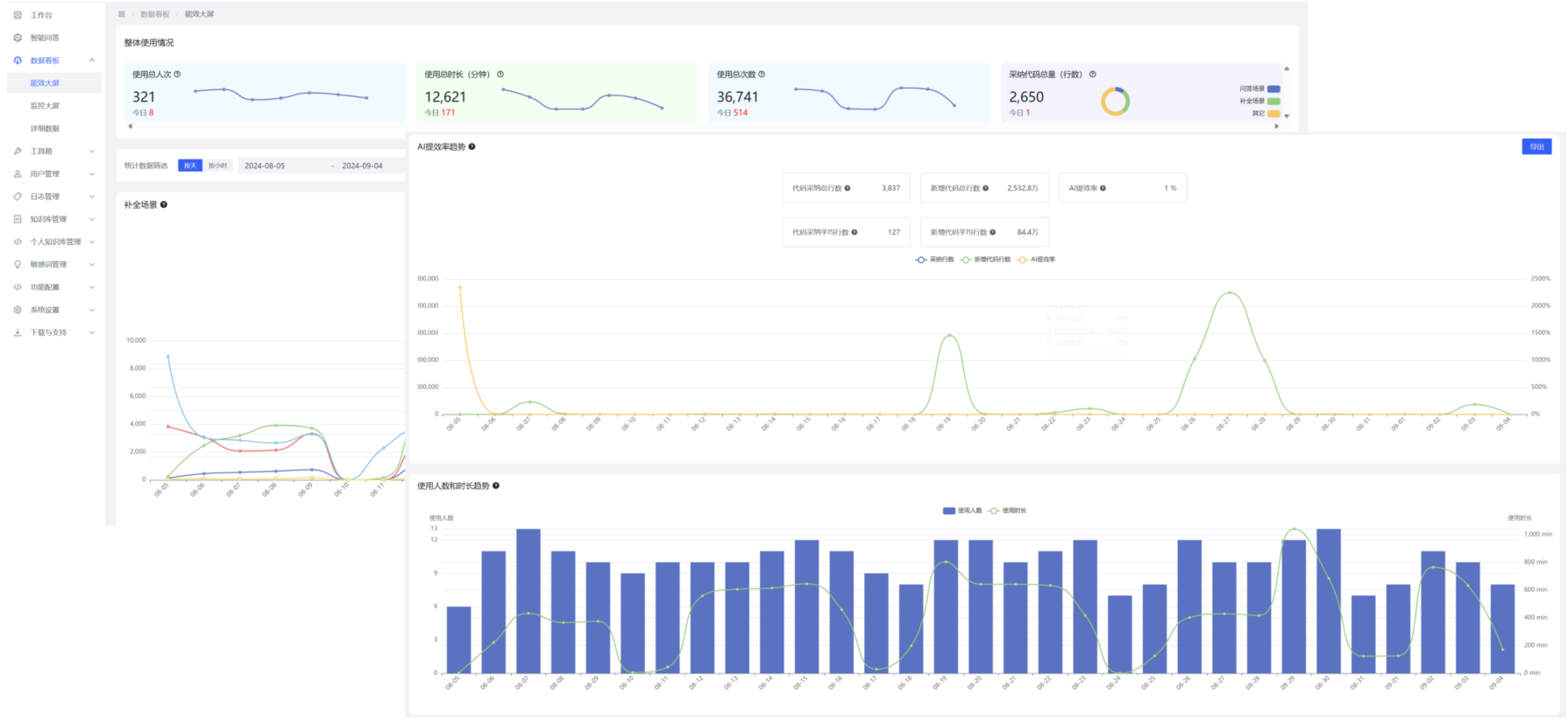Click the 下载与支持 download icon

click(18, 333)
